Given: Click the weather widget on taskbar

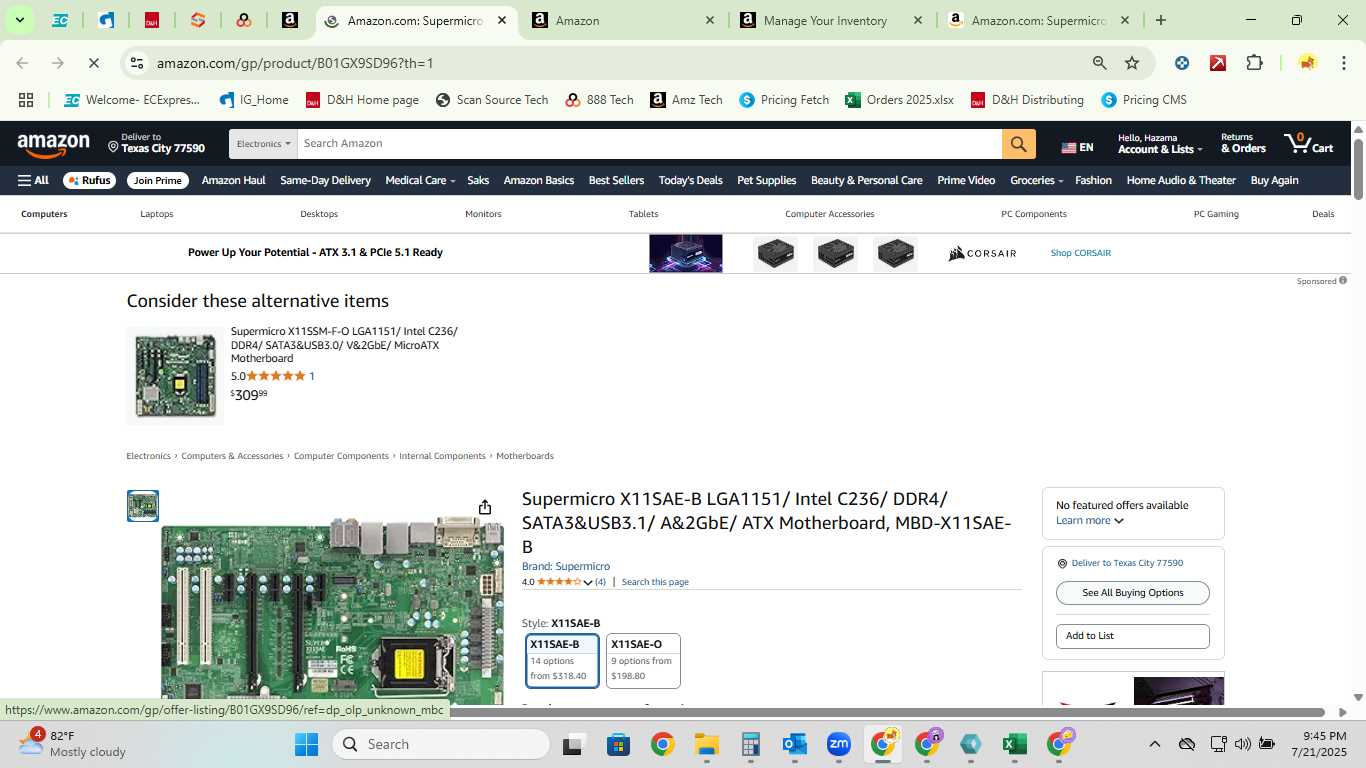Looking at the screenshot, I should point(72,743).
